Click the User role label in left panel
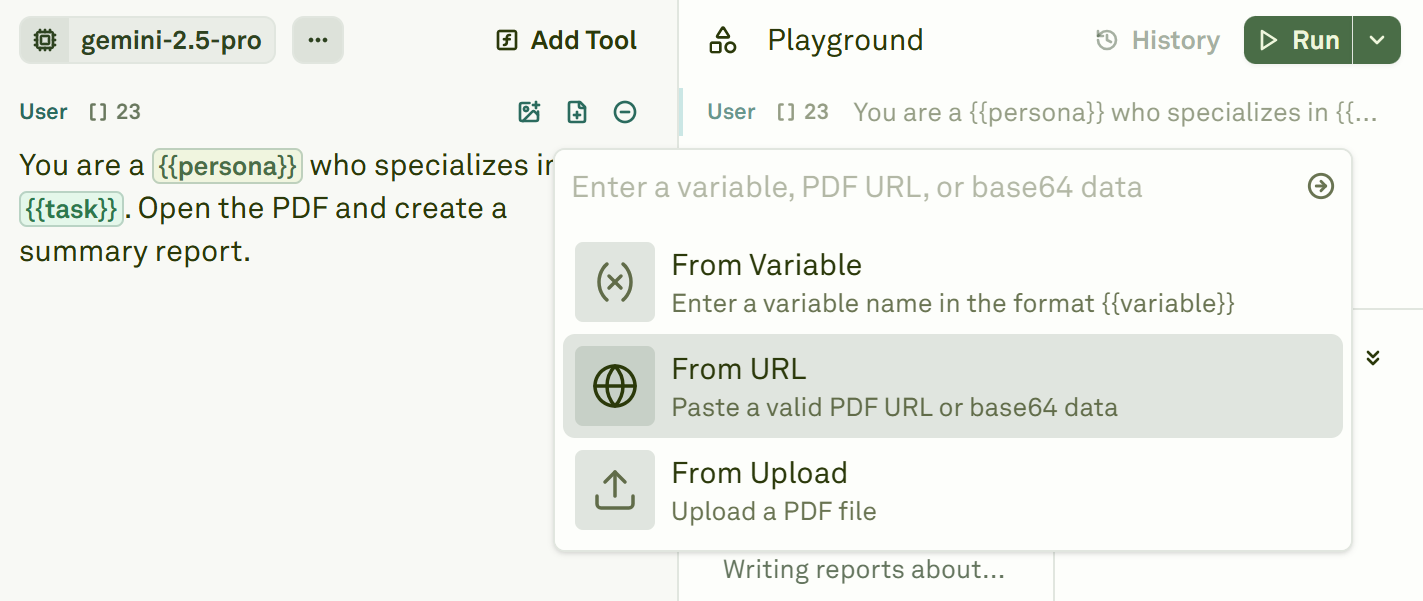The height and width of the screenshot is (601, 1423). 44,112
